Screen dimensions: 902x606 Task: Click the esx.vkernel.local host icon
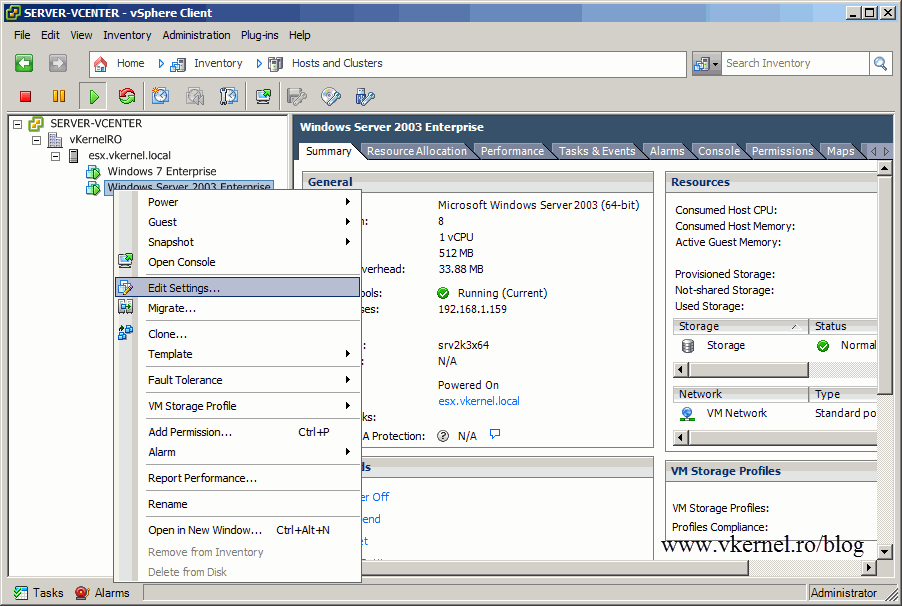click(x=74, y=155)
